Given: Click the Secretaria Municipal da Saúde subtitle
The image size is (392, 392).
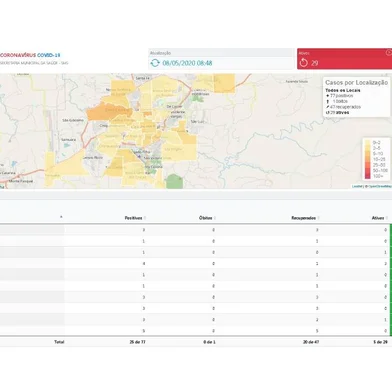Looking at the screenshot, I should click(34, 63).
